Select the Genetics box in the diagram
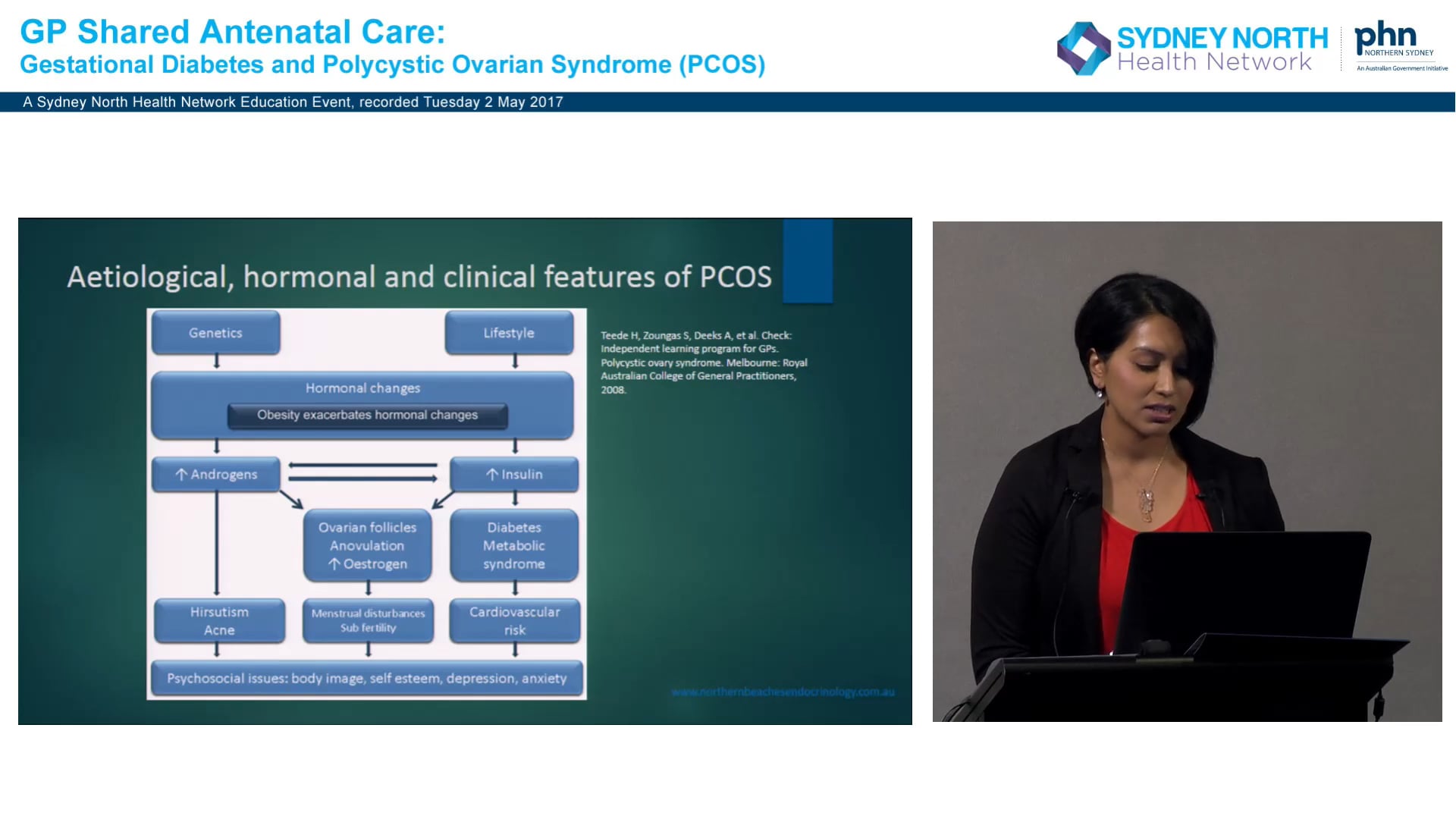This screenshot has width=1456, height=819. click(x=215, y=332)
